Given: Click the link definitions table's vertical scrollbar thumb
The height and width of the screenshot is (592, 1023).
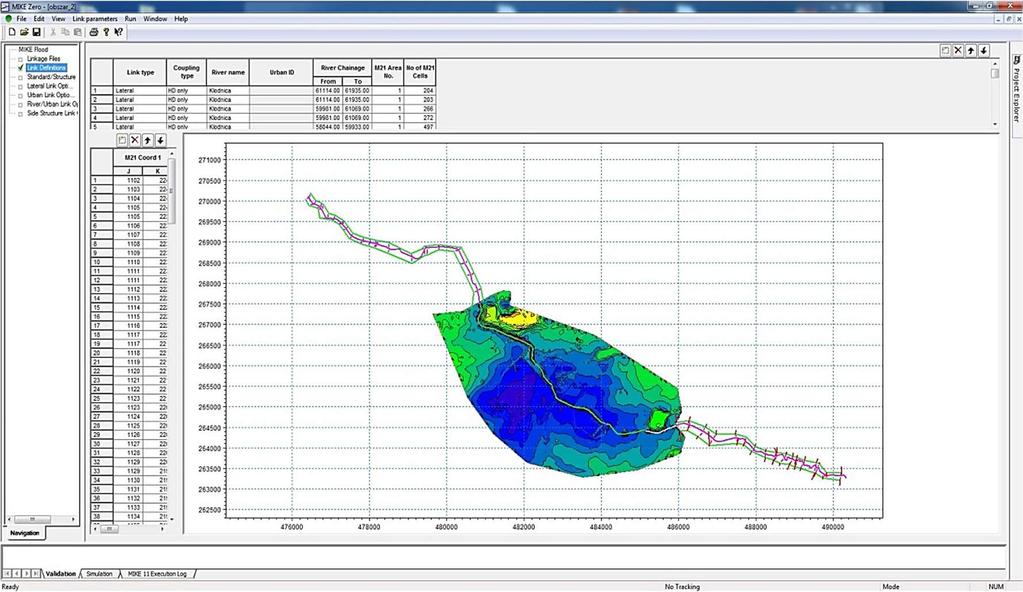Looking at the screenshot, I should coord(995,73).
